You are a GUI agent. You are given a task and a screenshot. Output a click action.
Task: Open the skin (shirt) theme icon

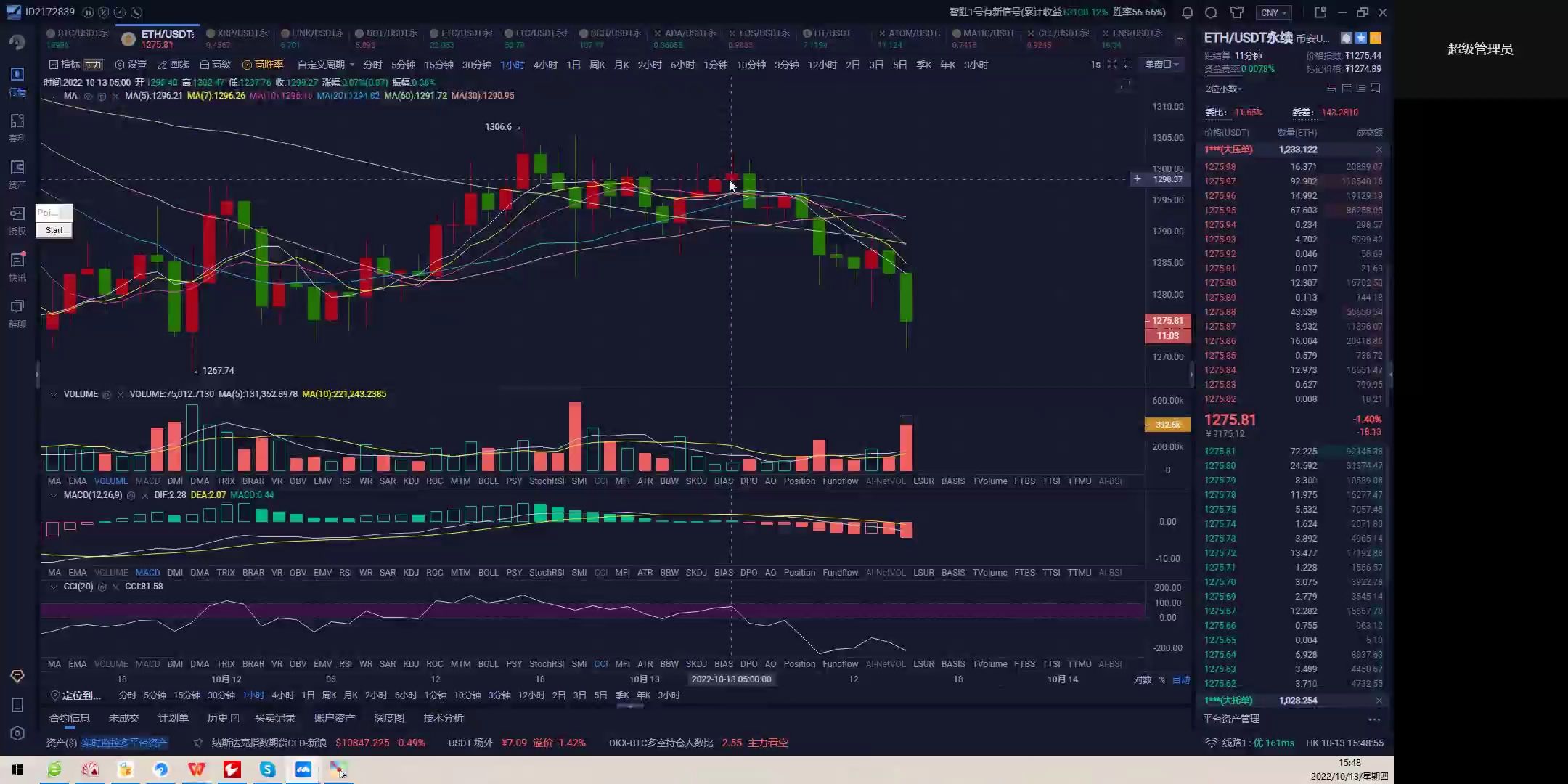click(x=1237, y=12)
